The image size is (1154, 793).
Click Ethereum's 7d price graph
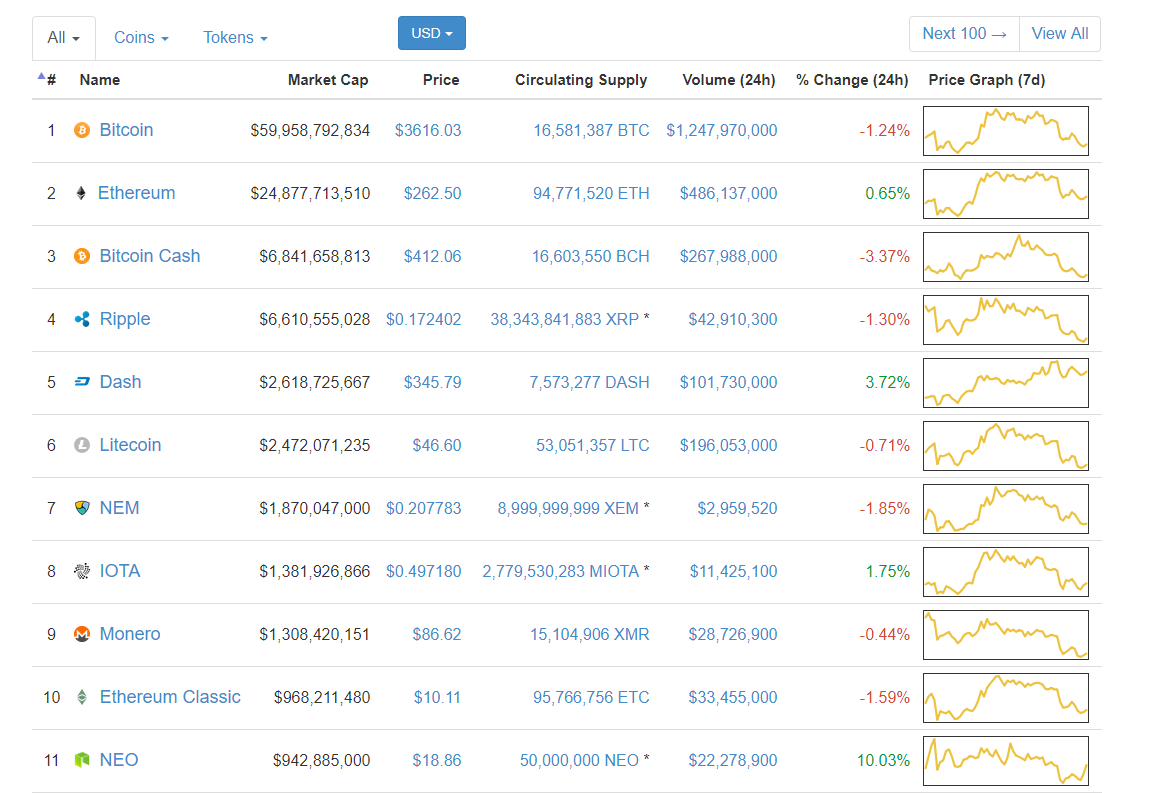tap(1006, 194)
